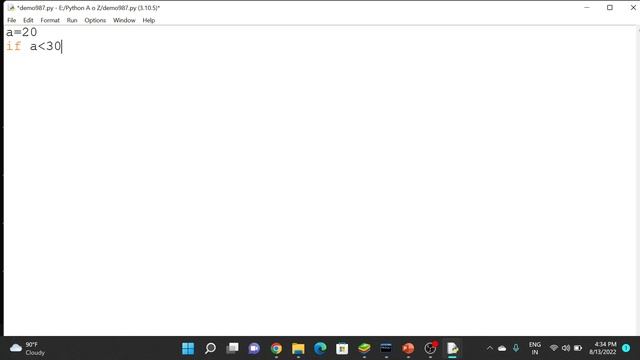This screenshot has width=640, height=360.
Task: Open the Format menu
Action: (x=50, y=20)
